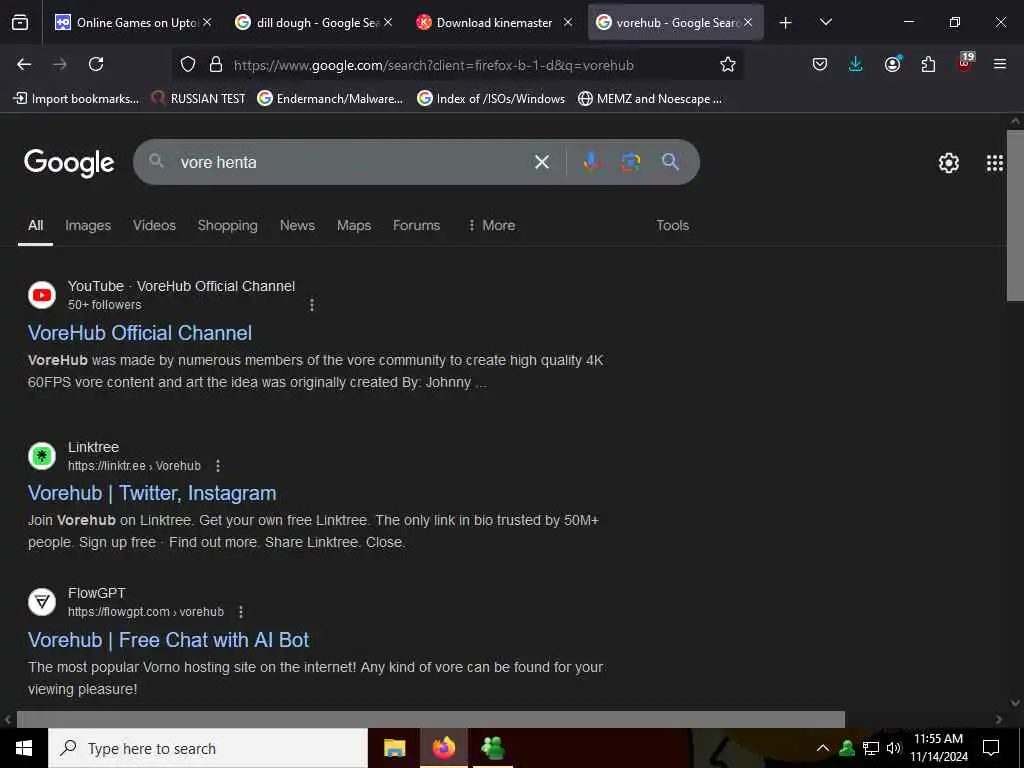The width and height of the screenshot is (1024, 768).
Task: Open the VoreHub Official Channel link
Action: click(x=140, y=333)
